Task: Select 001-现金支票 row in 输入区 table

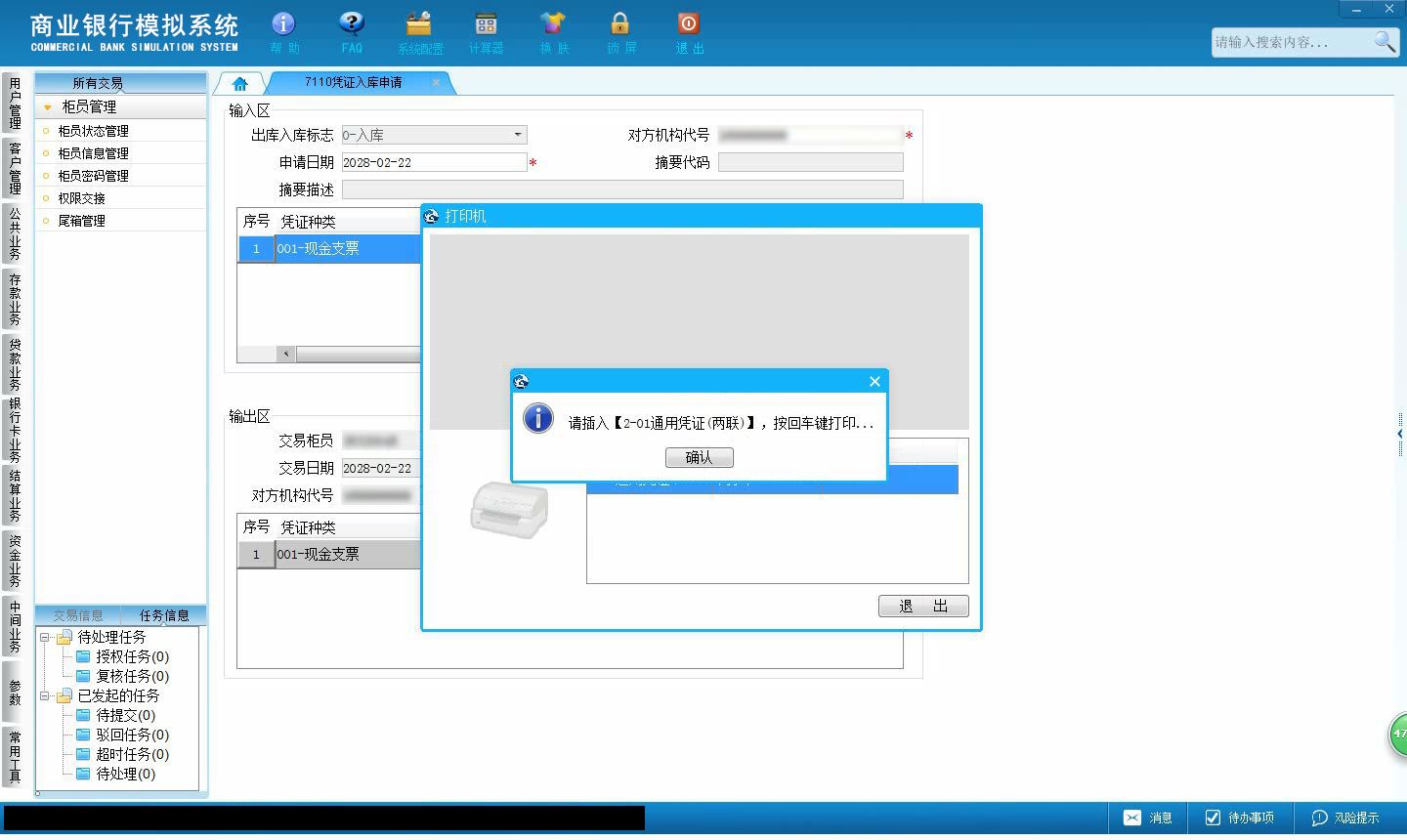Action: click(329, 249)
